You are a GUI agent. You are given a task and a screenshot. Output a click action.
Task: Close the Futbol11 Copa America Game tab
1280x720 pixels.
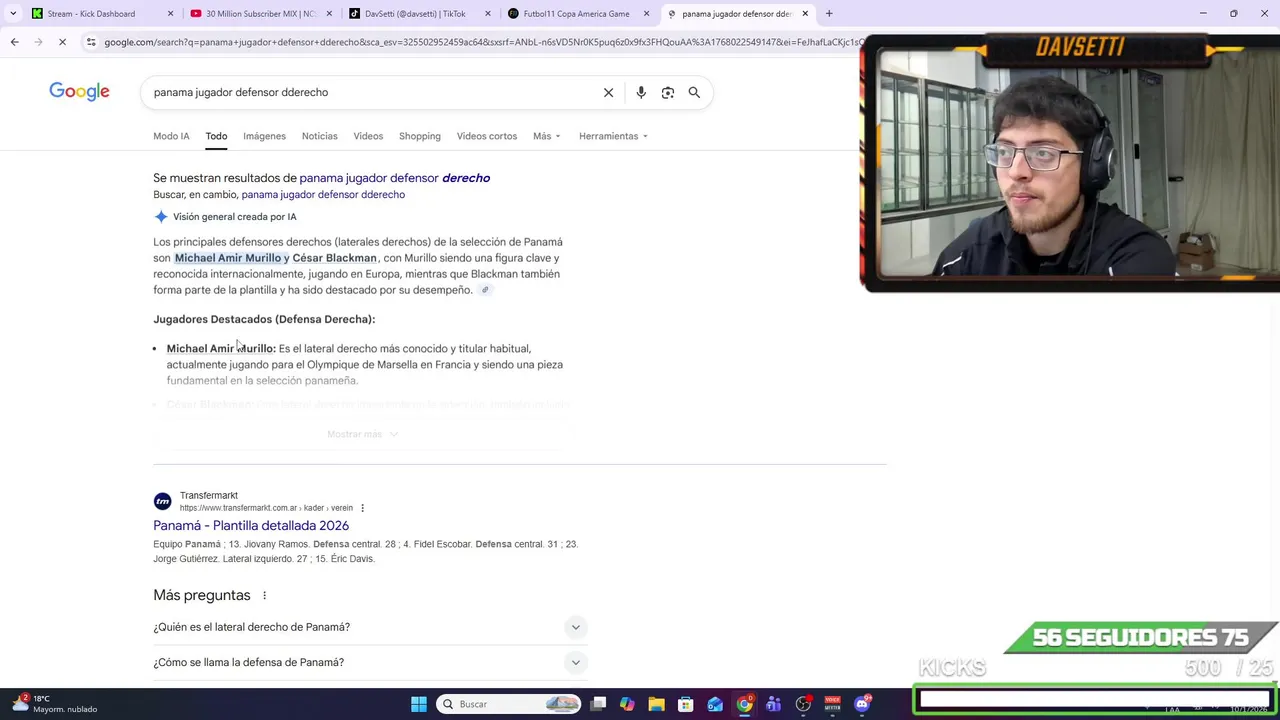pos(646,14)
